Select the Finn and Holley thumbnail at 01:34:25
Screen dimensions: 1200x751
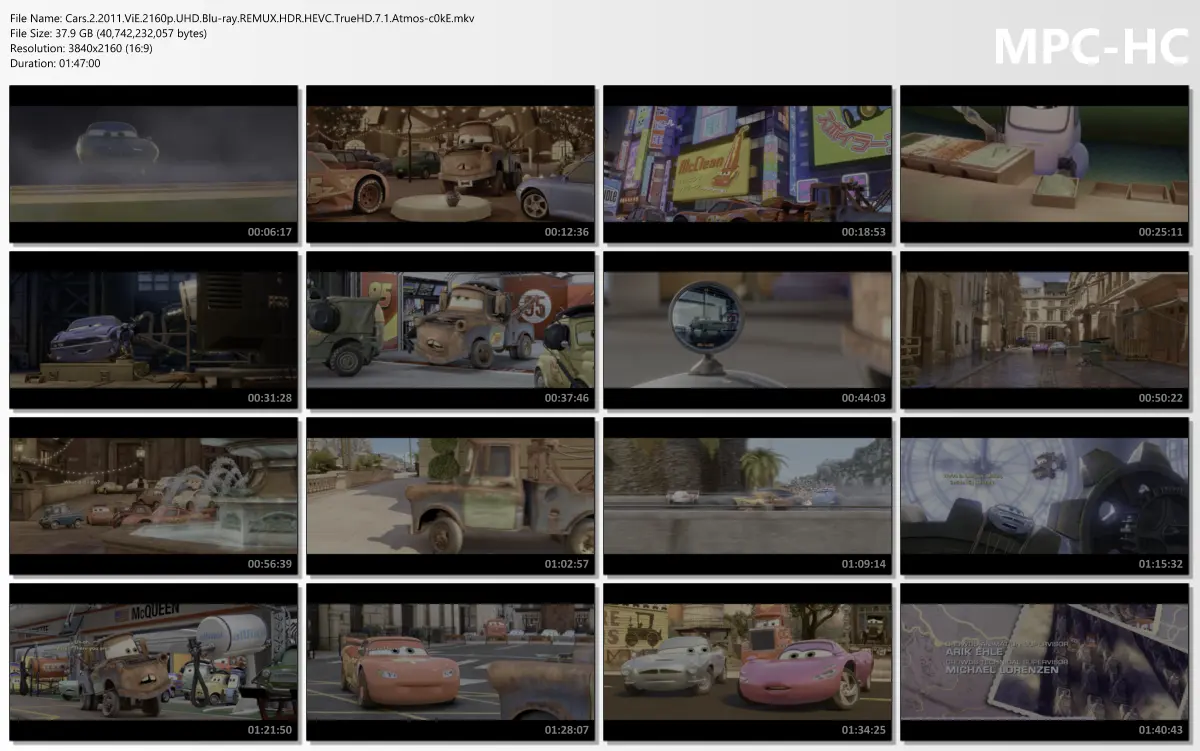tap(747, 663)
